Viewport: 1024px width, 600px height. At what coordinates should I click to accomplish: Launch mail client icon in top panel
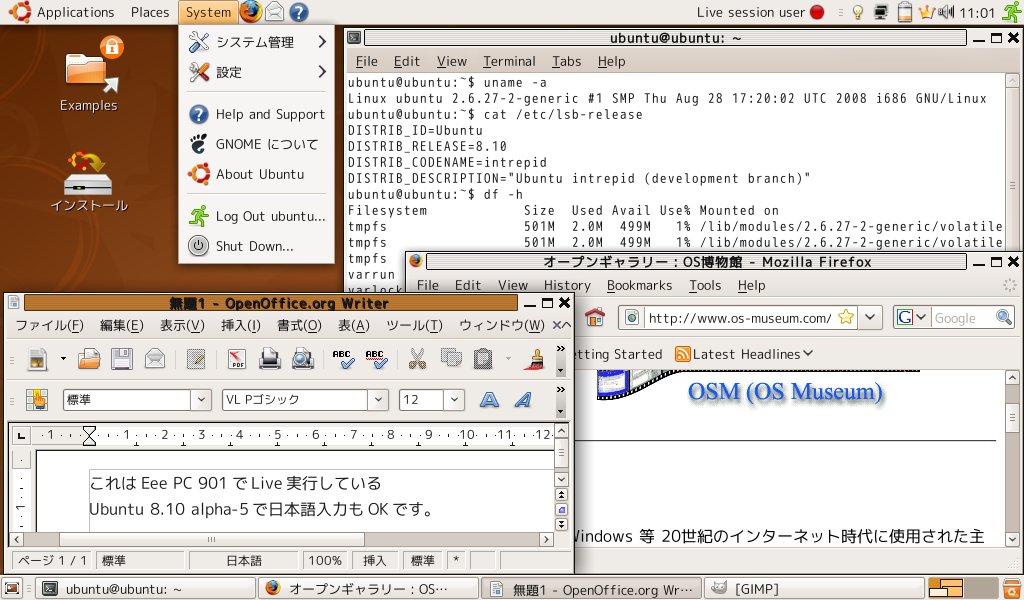(274, 12)
